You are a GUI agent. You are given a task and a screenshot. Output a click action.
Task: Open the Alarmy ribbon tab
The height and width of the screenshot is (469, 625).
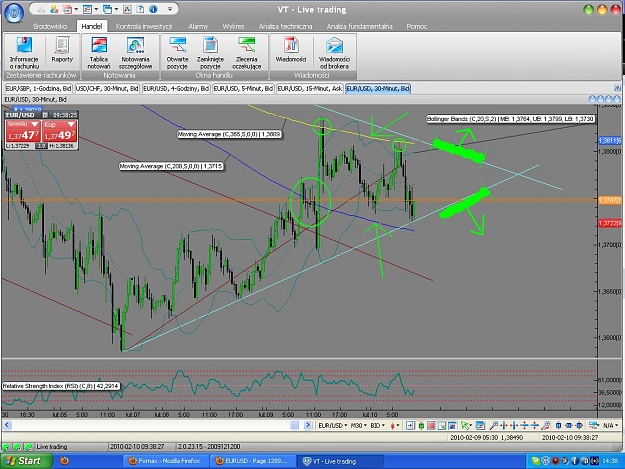pyautogui.click(x=198, y=26)
